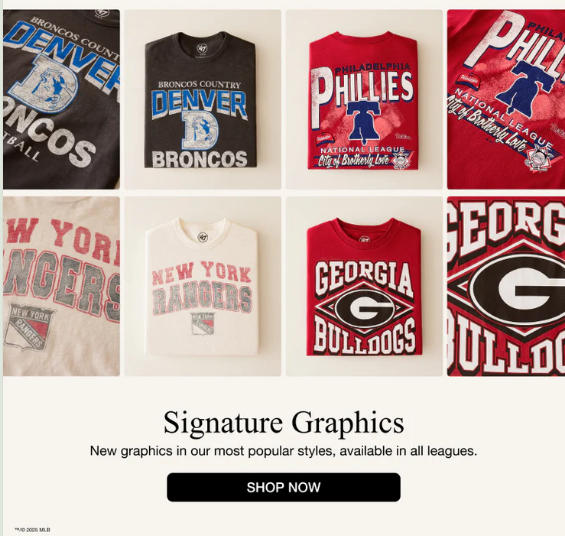Image resolution: width=565 pixels, height=536 pixels.
Task: Click the 47 brand logo on Broncos tee collar
Action: pos(202,48)
